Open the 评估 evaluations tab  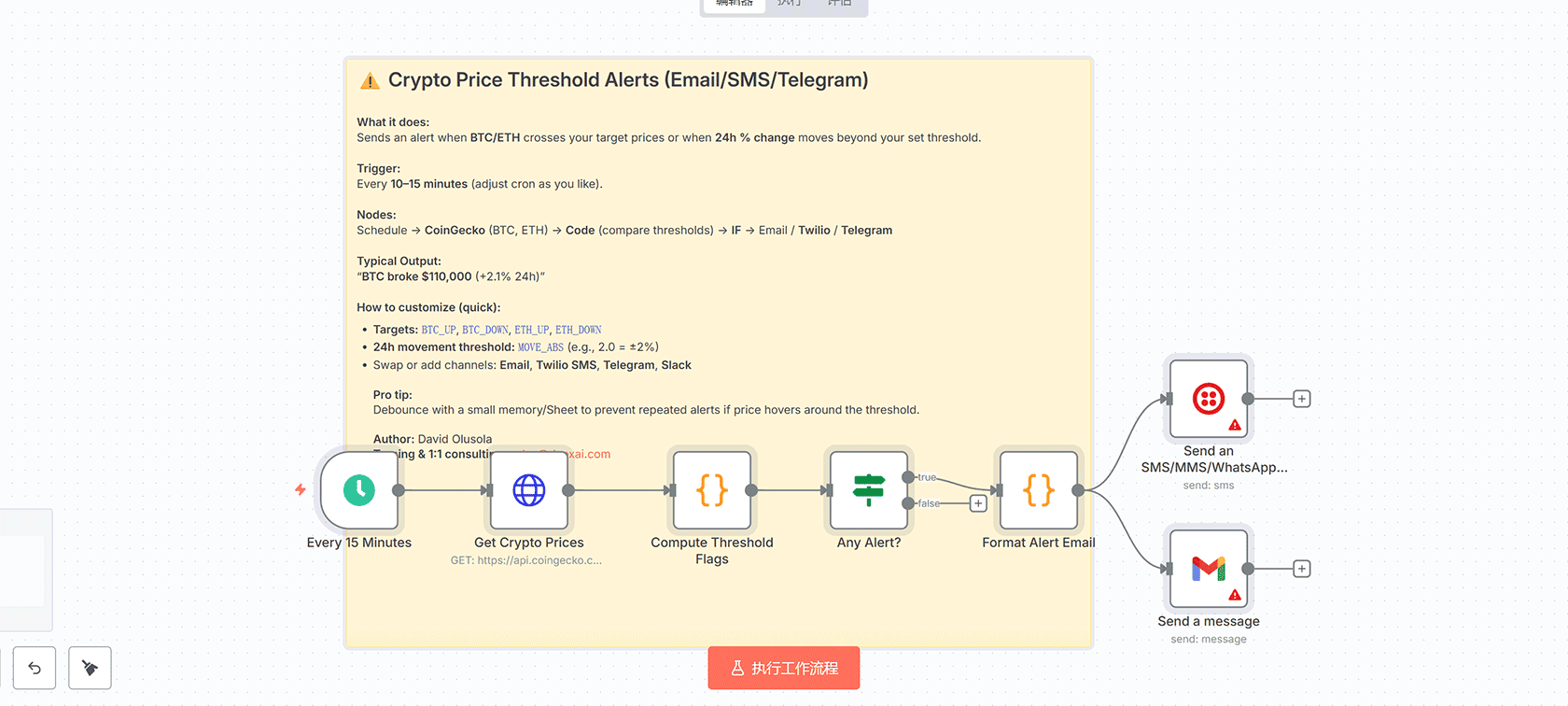[x=839, y=4]
